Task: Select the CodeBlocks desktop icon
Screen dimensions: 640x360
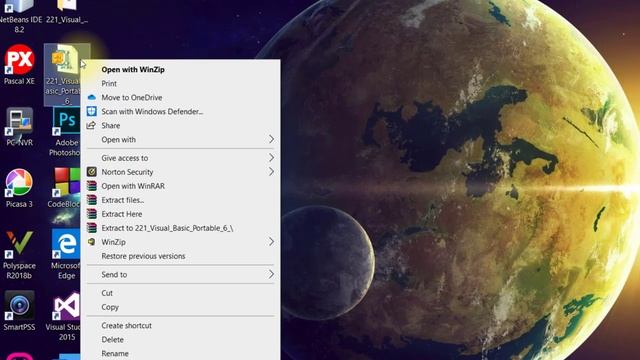Action: pyautogui.click(x=65, y=188)
